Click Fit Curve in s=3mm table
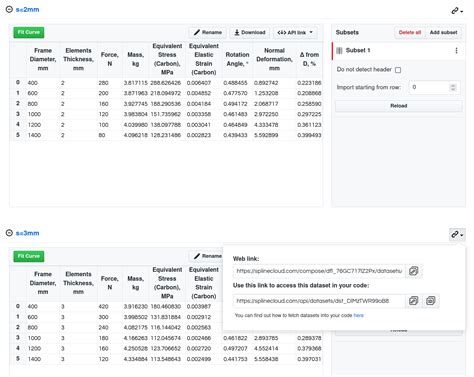 click(x=29, y=256)
